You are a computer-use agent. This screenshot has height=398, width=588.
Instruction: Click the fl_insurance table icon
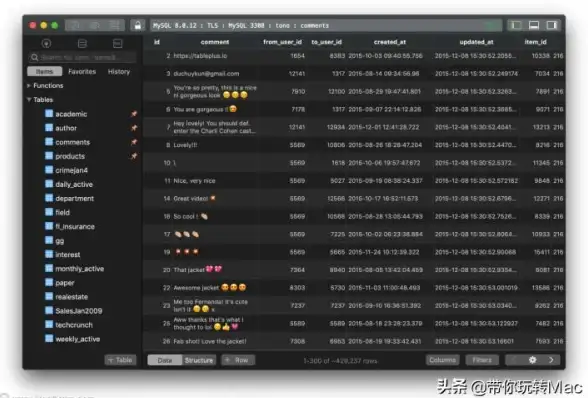[49, 226]
